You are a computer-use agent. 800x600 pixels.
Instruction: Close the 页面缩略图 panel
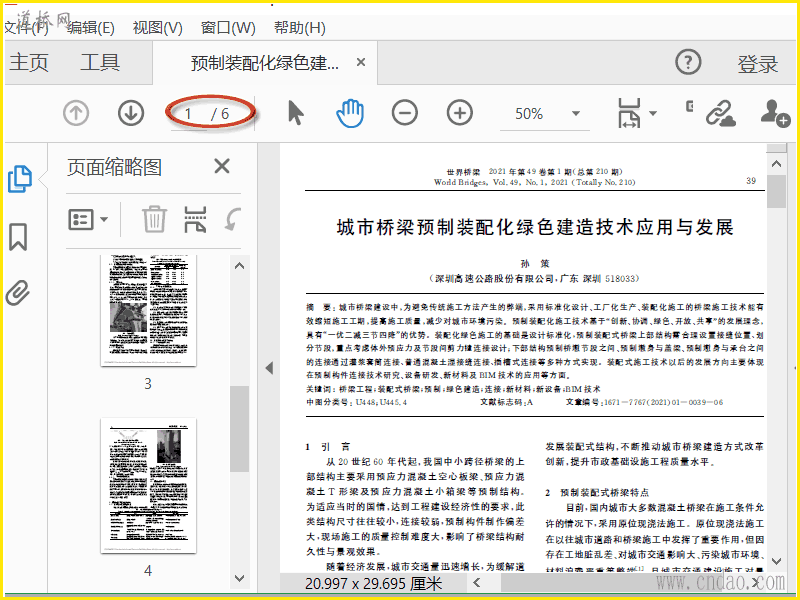(x=222, y=166)
